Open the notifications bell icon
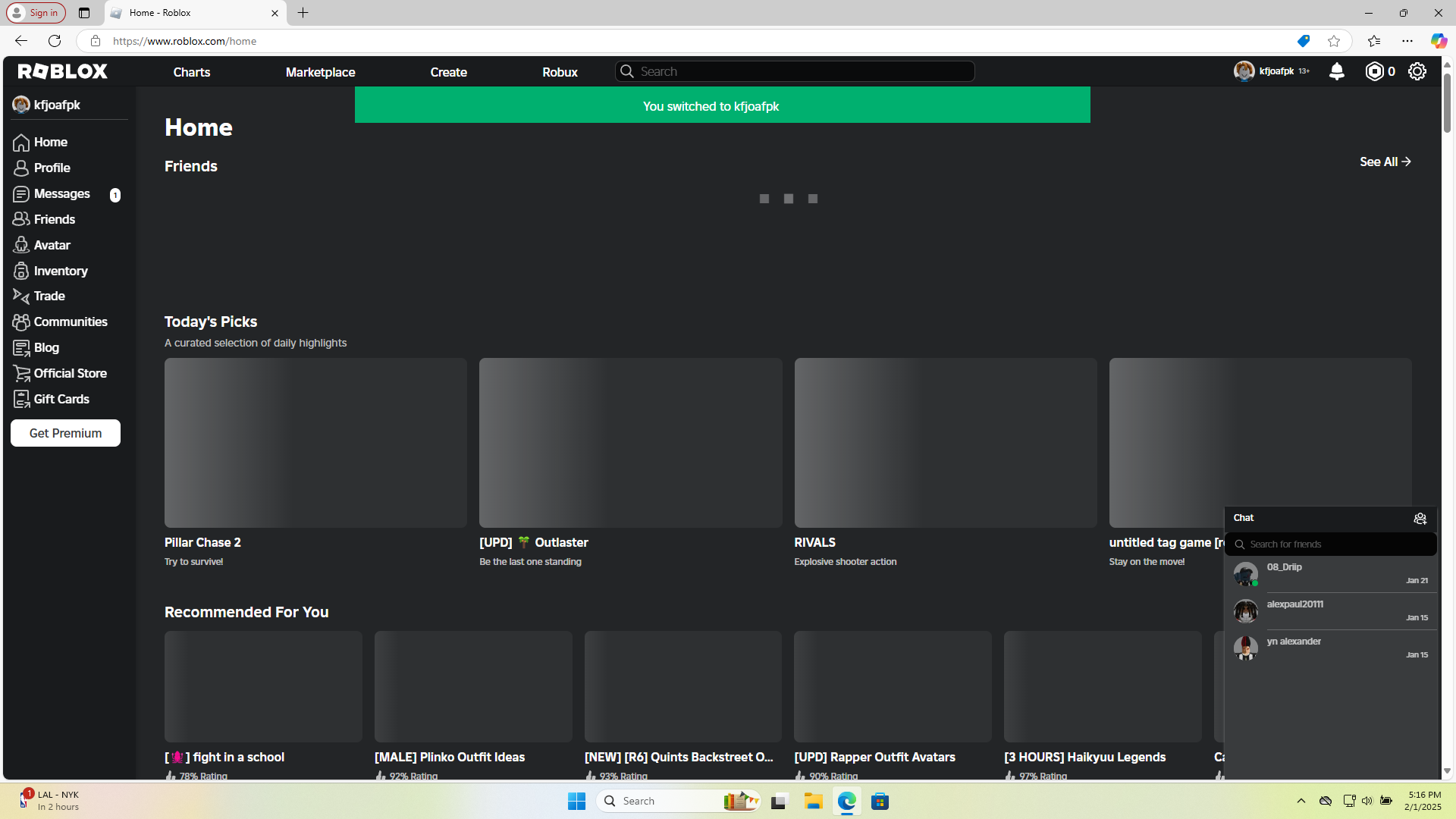The width and height of the screenshot is (1456, 819). [x=1337, y=71]
